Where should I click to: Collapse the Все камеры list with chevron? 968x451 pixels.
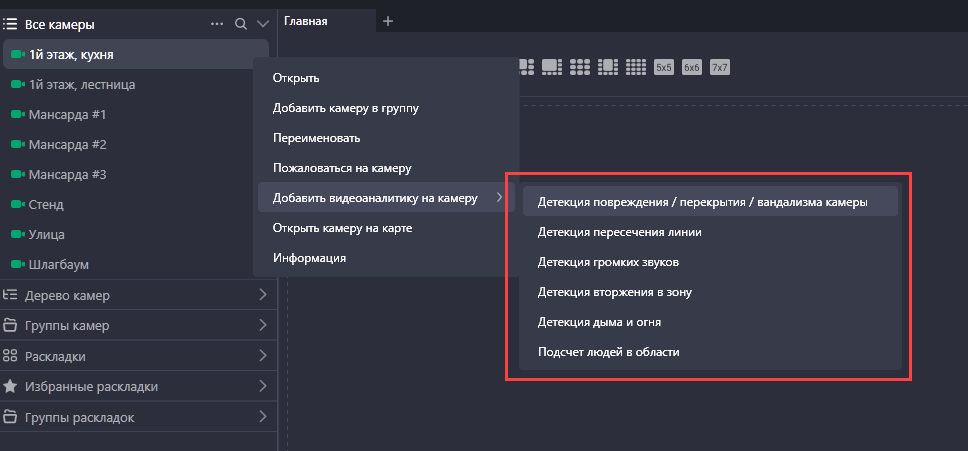(263, 23)
